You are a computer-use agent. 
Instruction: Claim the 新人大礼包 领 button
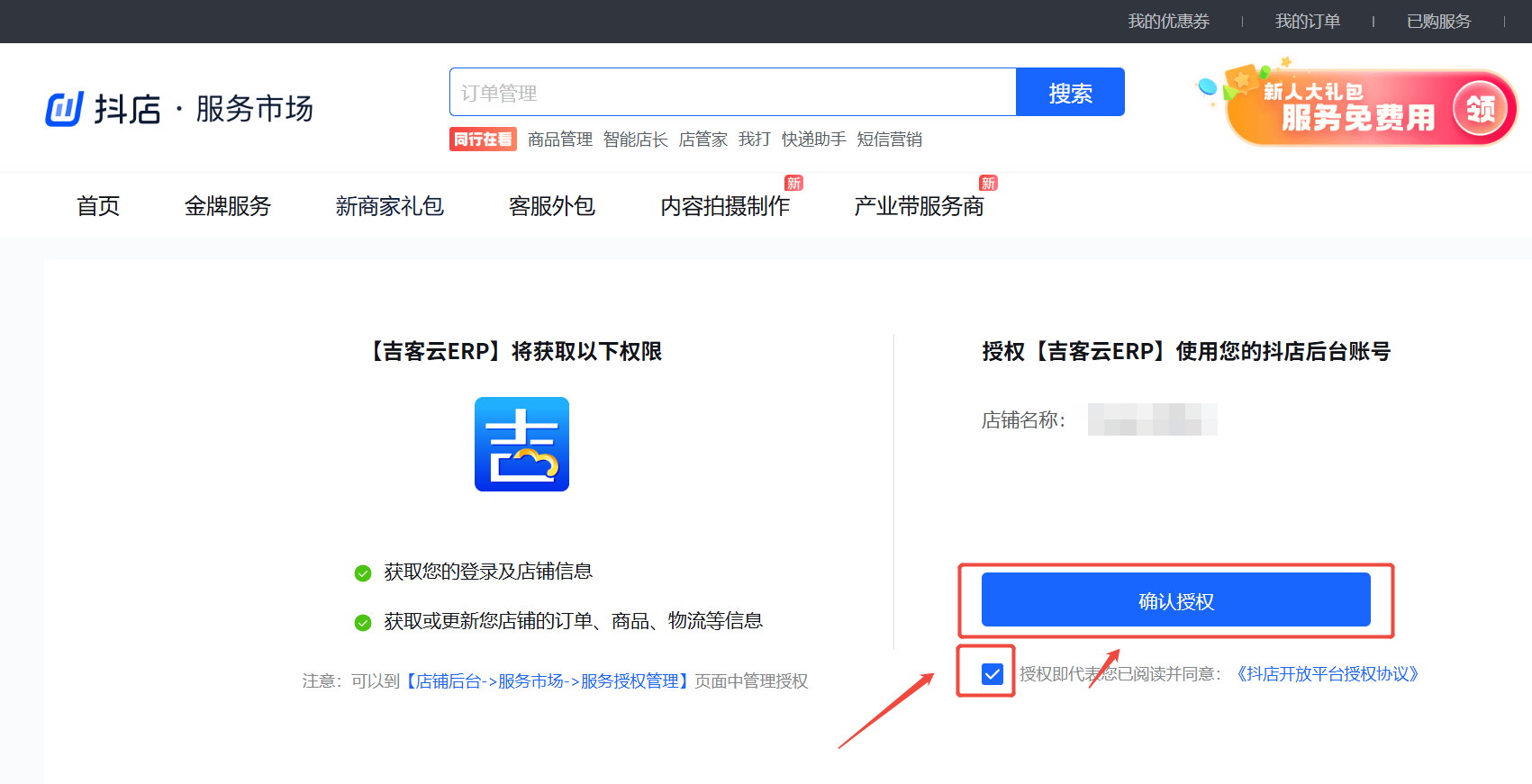pos(1480,109)
